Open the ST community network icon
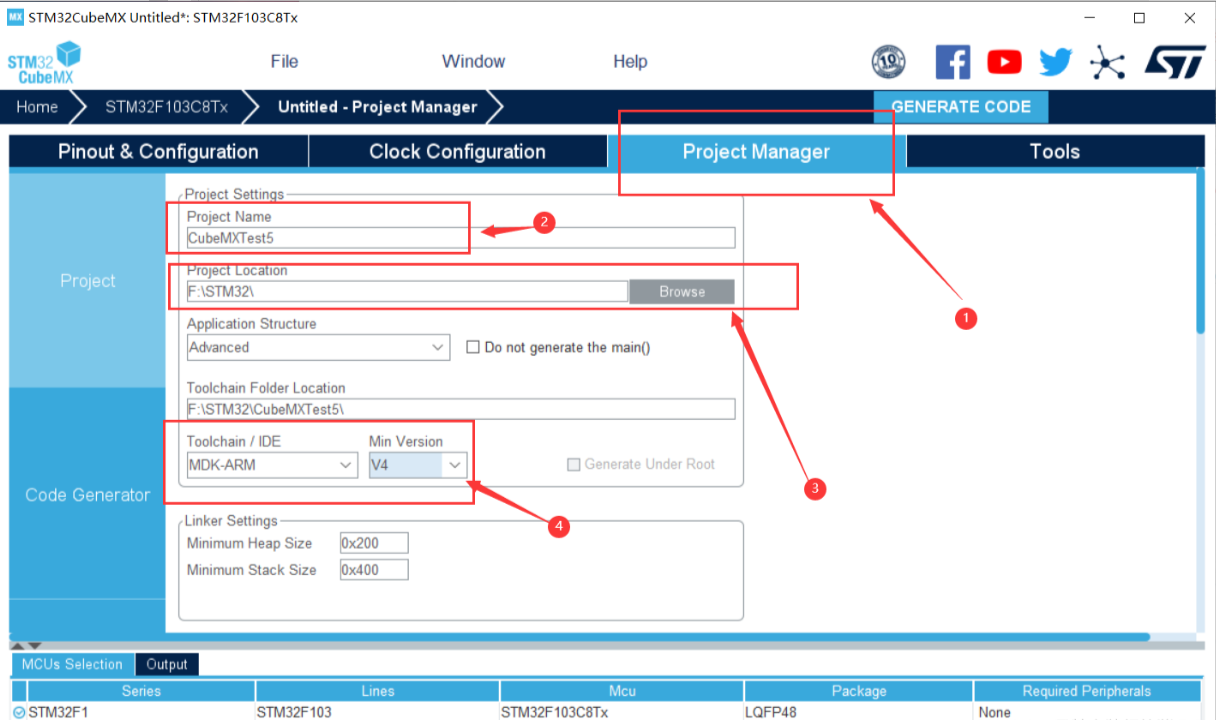The width and height of the screenshot is (1216, 720). [x=1107, y=62]
